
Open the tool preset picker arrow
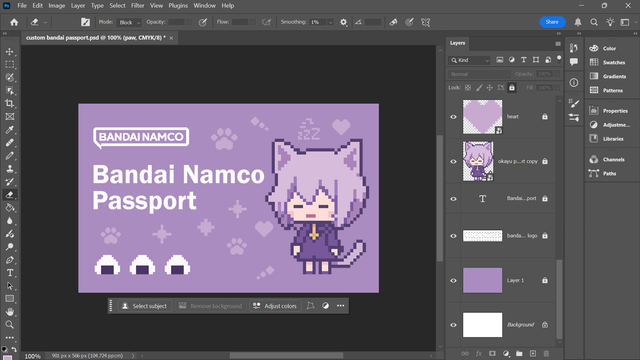pos(45,22)
